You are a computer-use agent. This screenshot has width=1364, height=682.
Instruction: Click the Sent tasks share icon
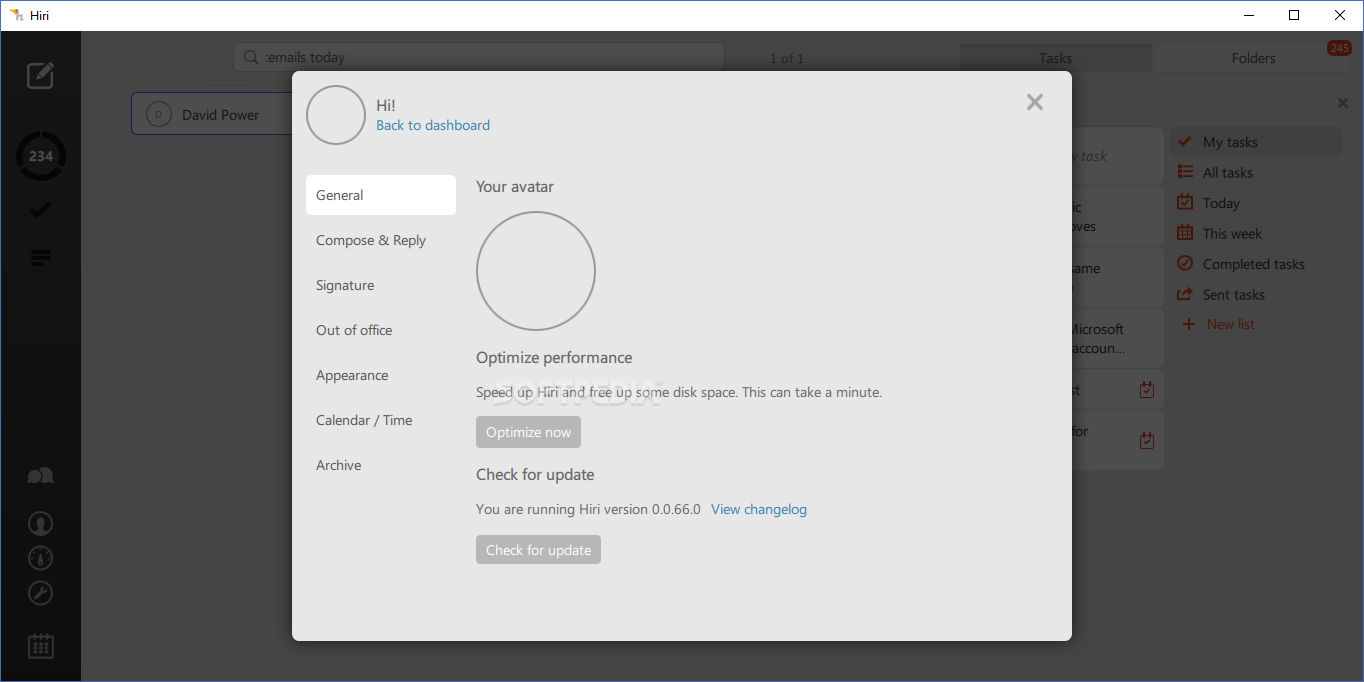(1185, 294)
